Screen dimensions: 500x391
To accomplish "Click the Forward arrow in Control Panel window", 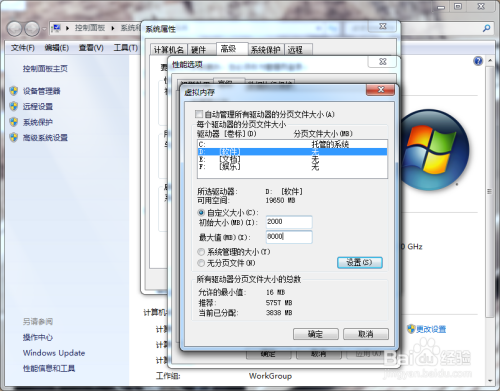I will (x=32, y=29).
